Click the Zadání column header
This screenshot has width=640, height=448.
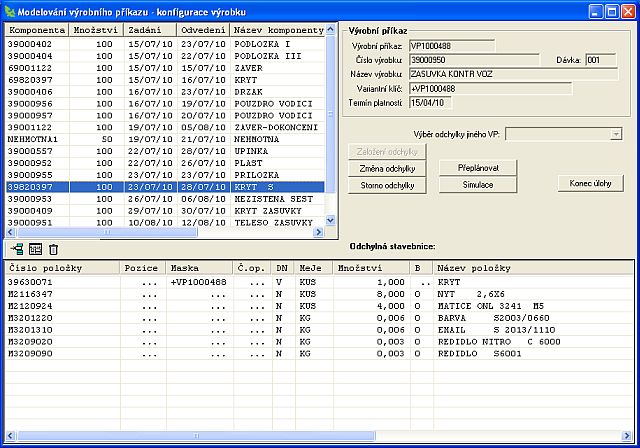(150, 30)
